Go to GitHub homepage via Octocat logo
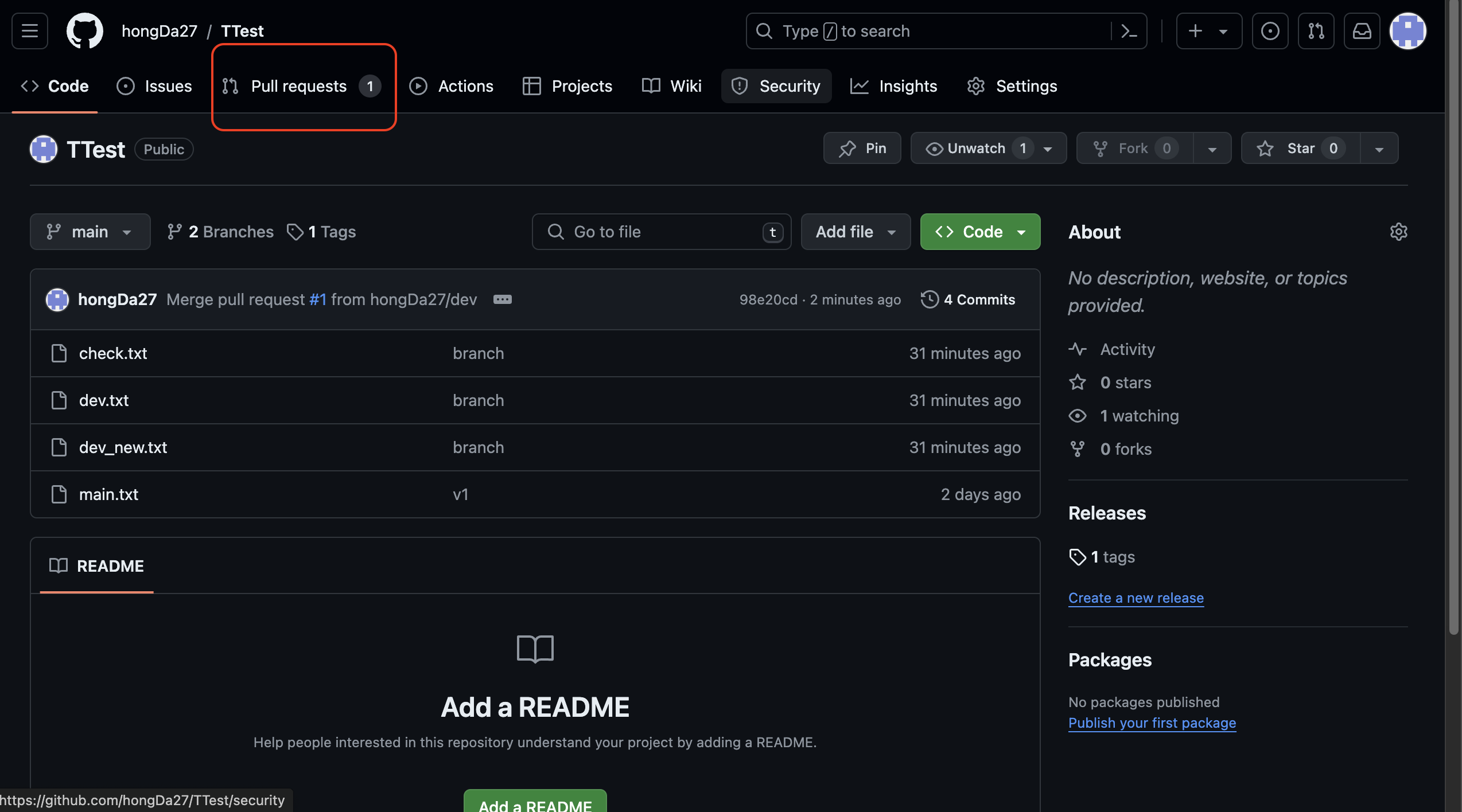Screen dimensions: 1462x812 (x=85, y=31)
